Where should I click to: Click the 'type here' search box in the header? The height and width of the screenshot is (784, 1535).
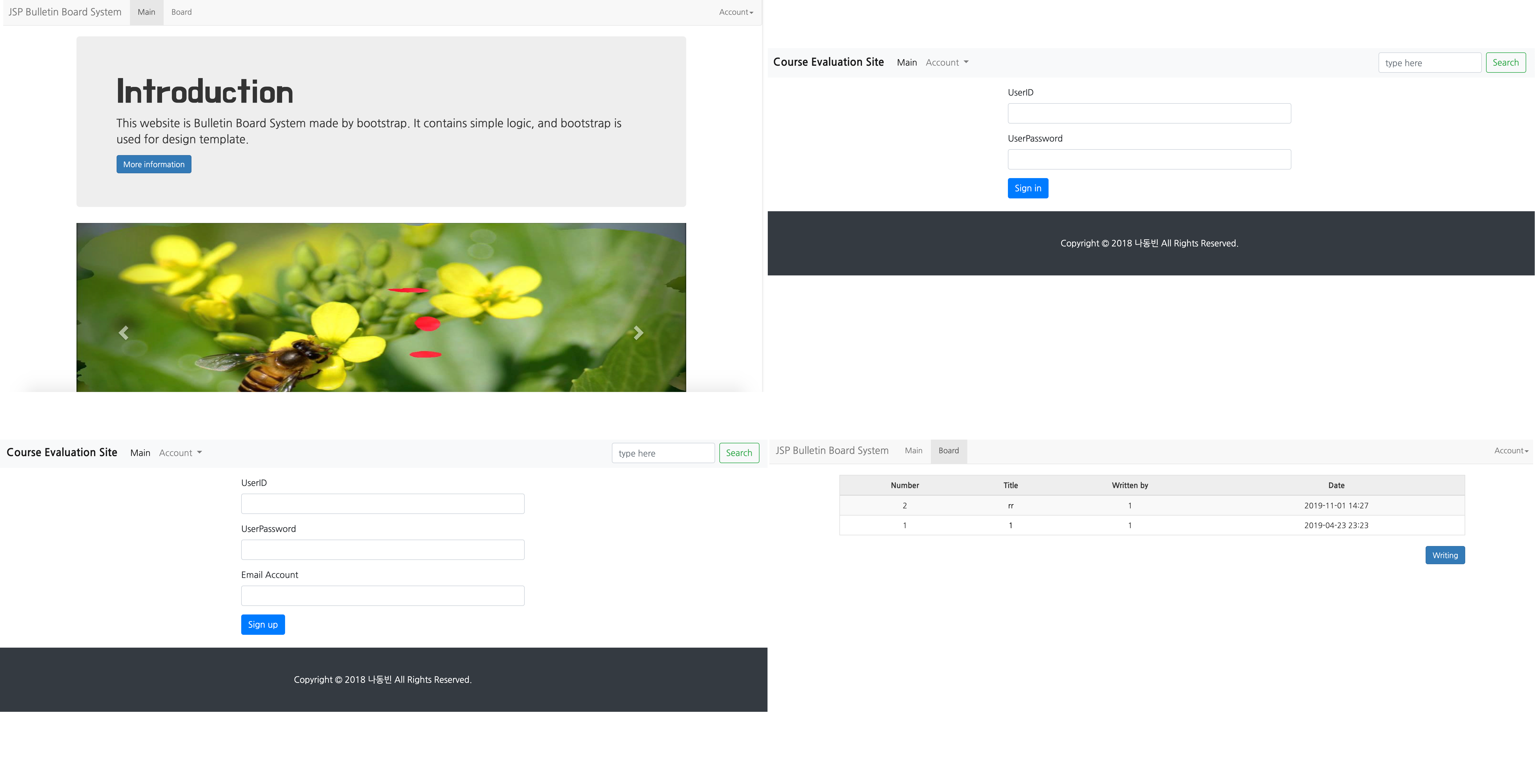tap(1430, 62)
